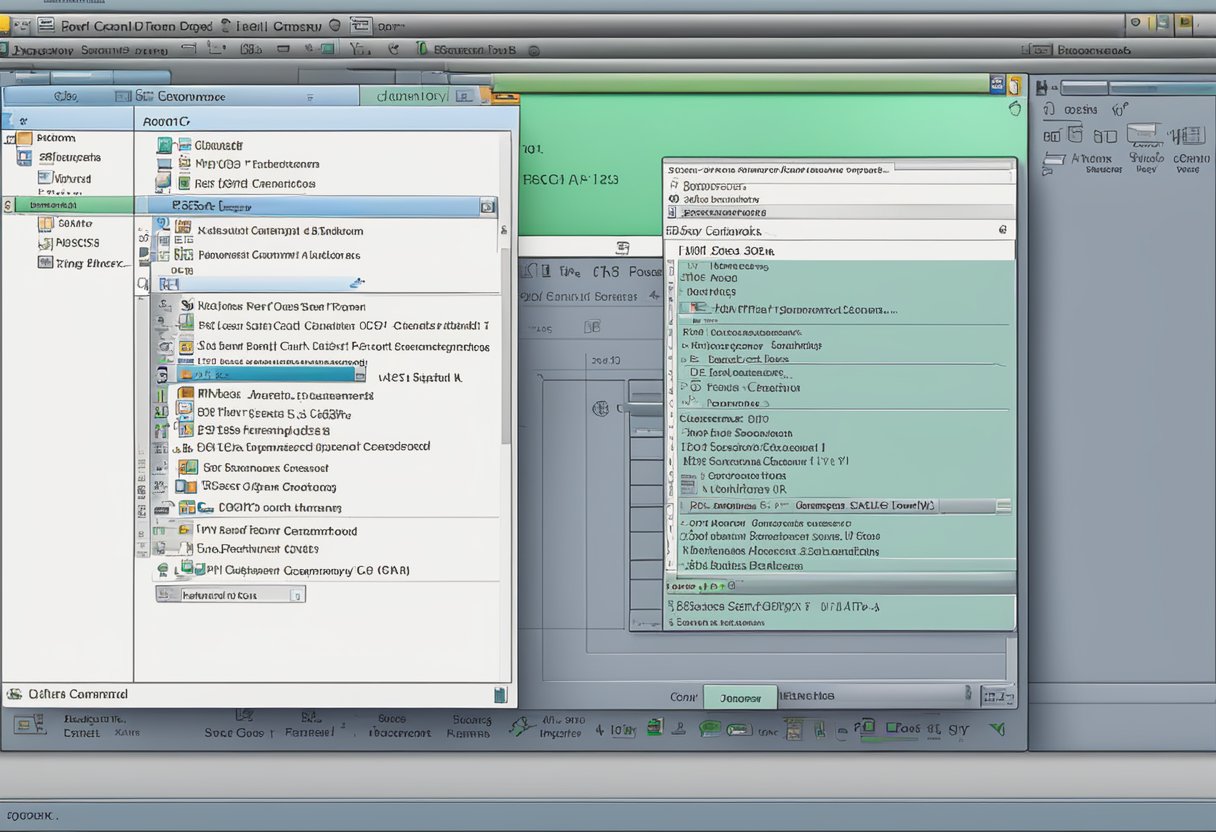Click icon at right end of 'Sty Contanoks' header
The image size is (1216, 832).
tap(1002, 230)
